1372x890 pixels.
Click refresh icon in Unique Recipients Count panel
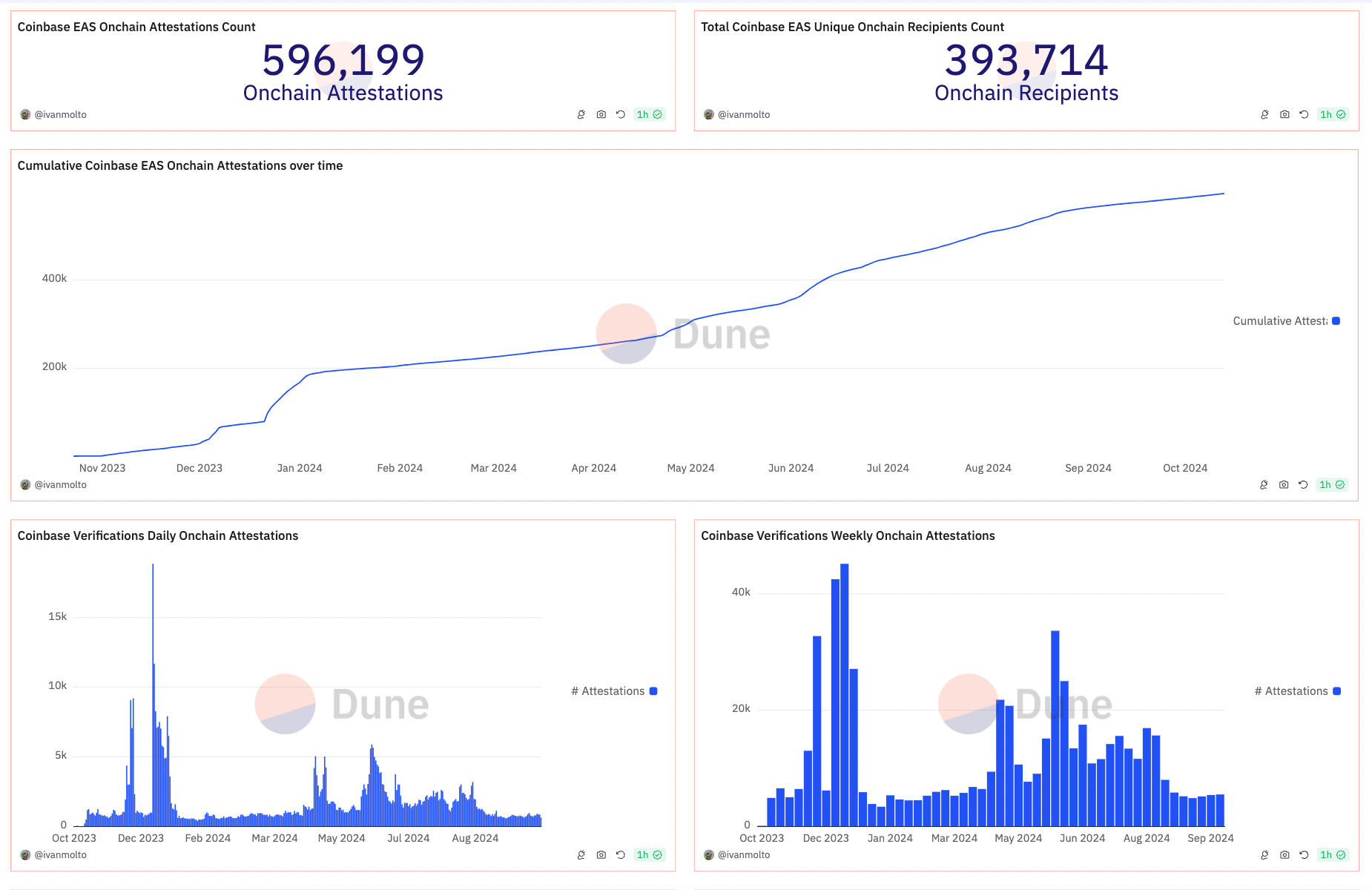[x=1304, y=114]
